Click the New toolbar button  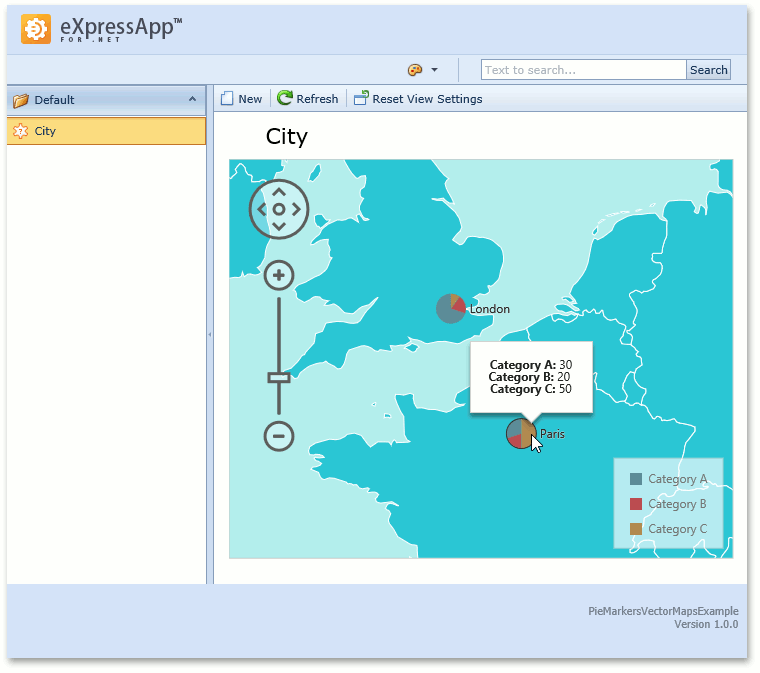tap(241, 99)
